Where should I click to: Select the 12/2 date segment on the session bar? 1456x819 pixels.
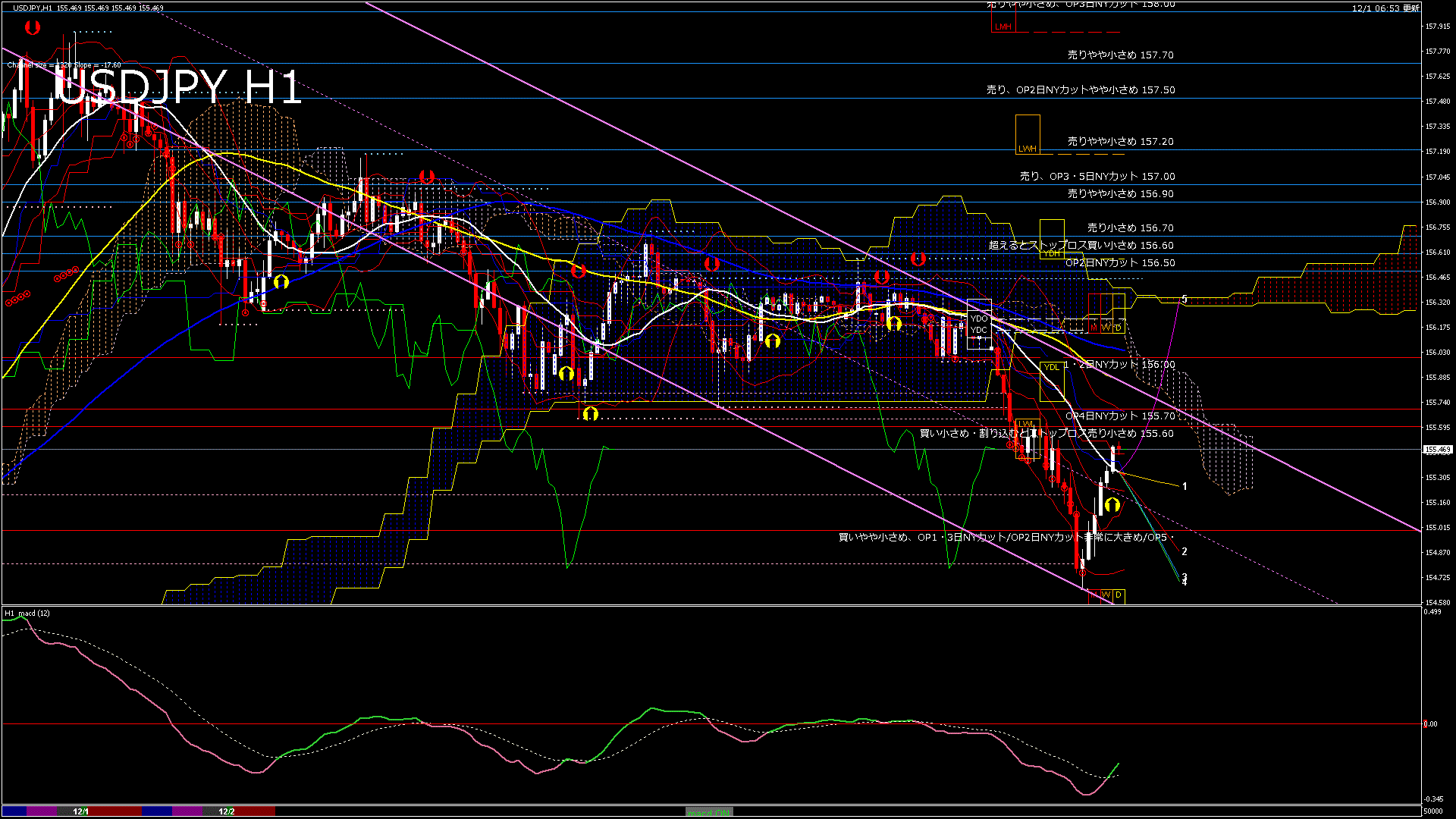point(226,811)
